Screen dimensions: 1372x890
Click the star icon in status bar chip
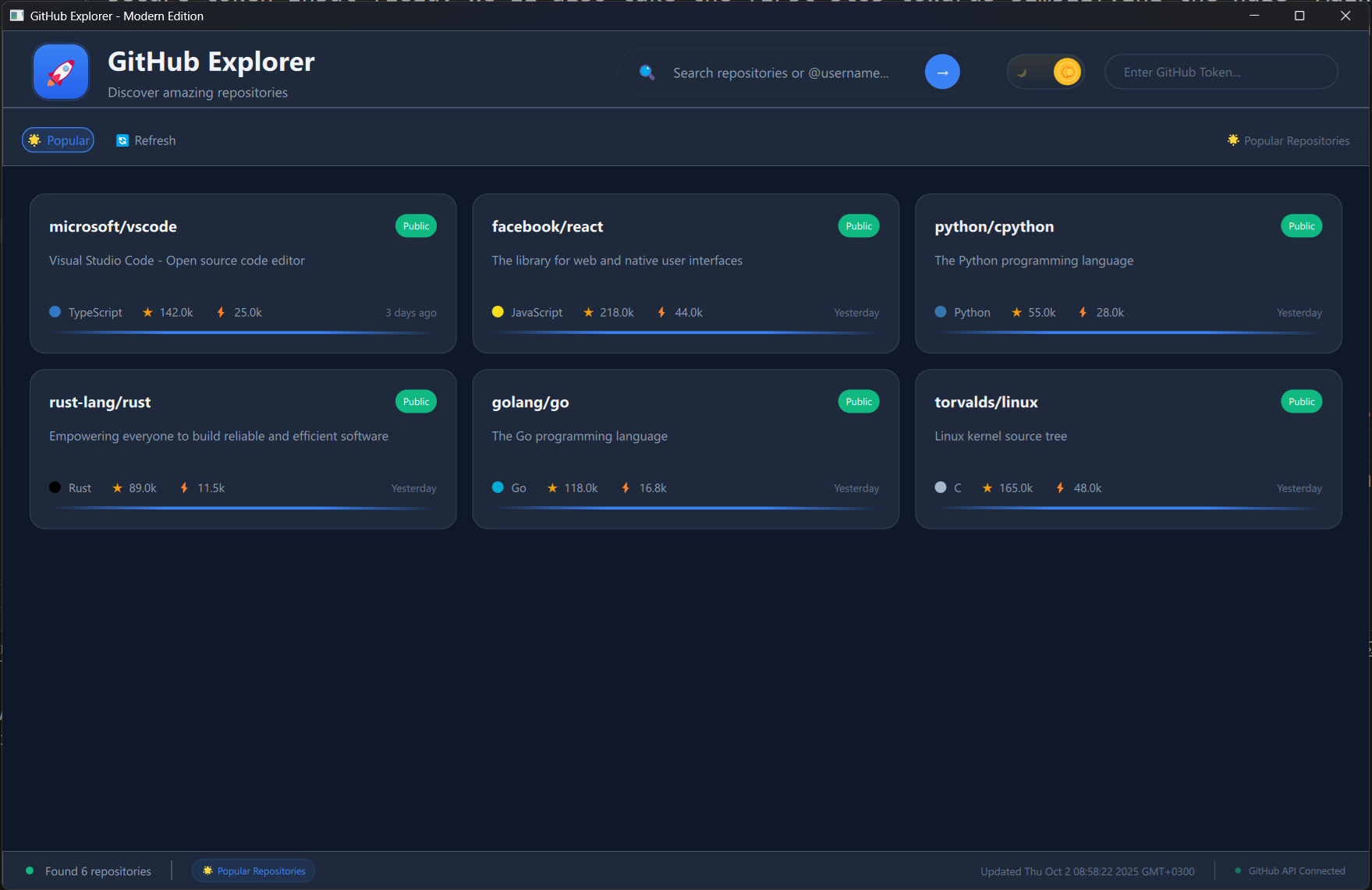point(207,870)
